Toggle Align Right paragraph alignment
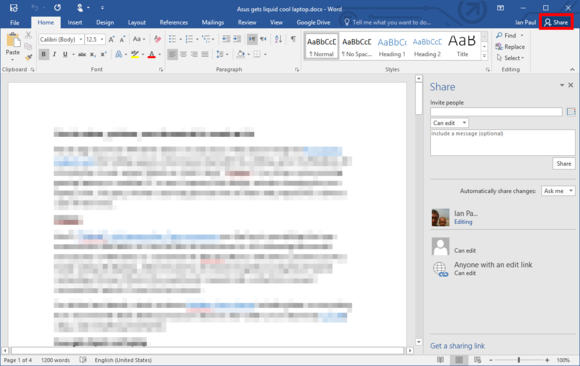 click(194, 54)
